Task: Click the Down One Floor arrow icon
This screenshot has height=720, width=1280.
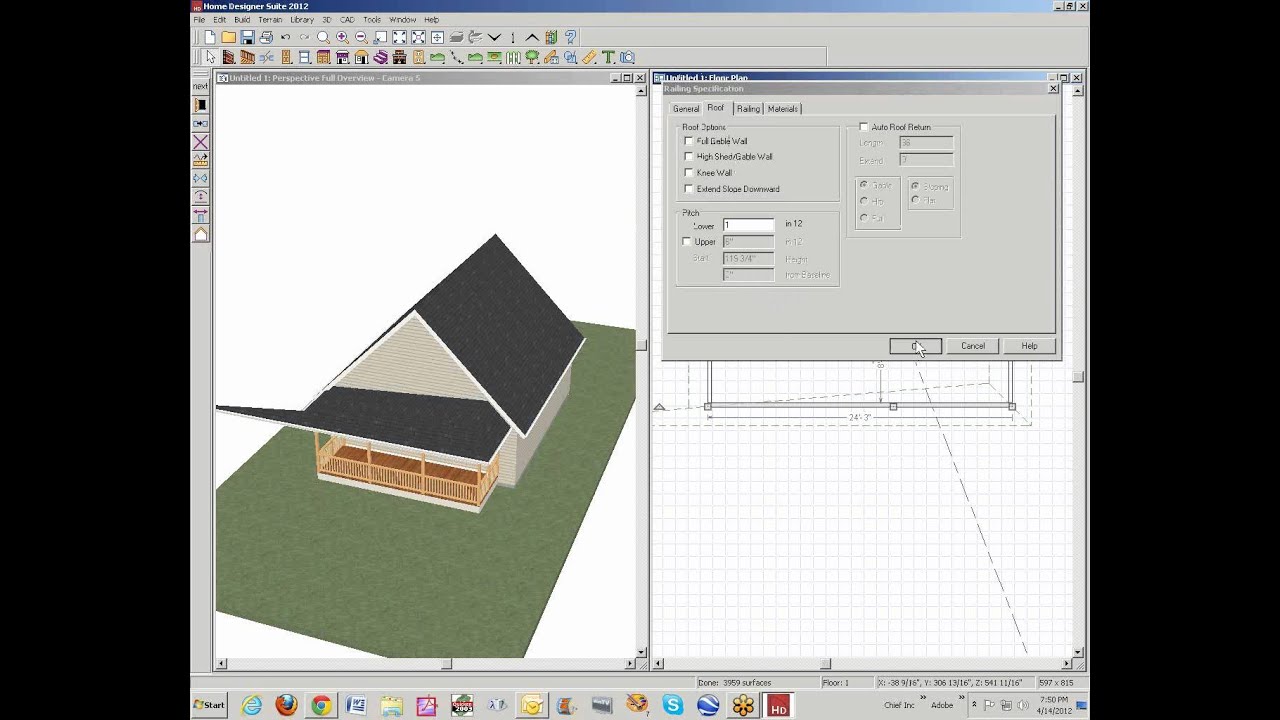Action: (x=494, y=37)
